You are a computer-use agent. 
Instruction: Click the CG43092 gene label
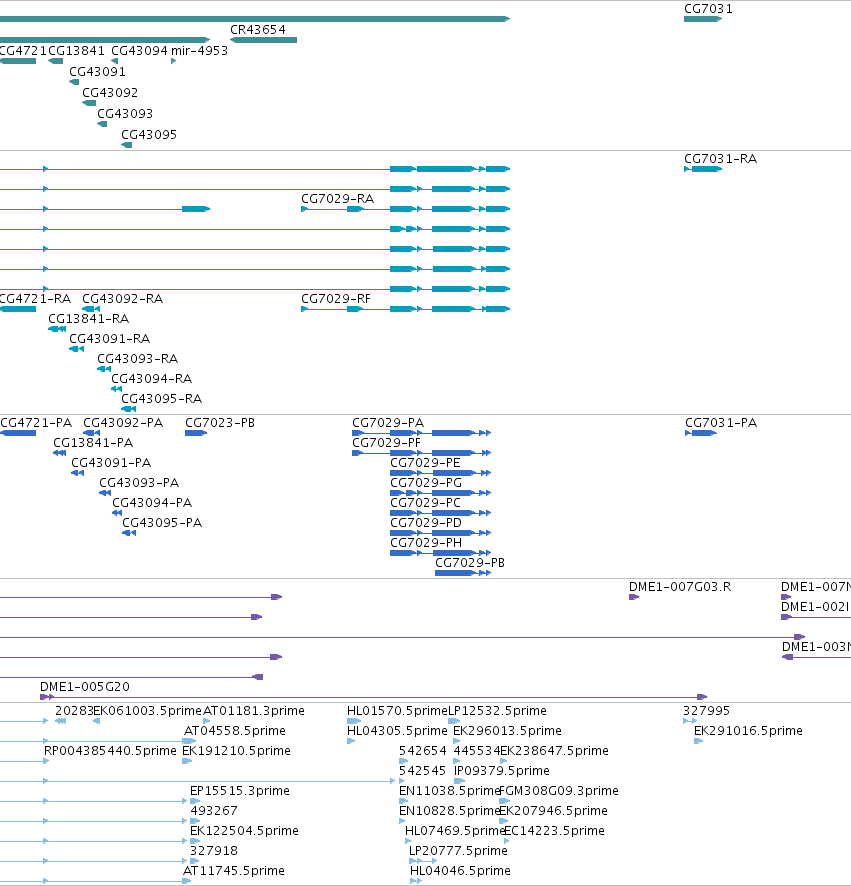[110, 93]
